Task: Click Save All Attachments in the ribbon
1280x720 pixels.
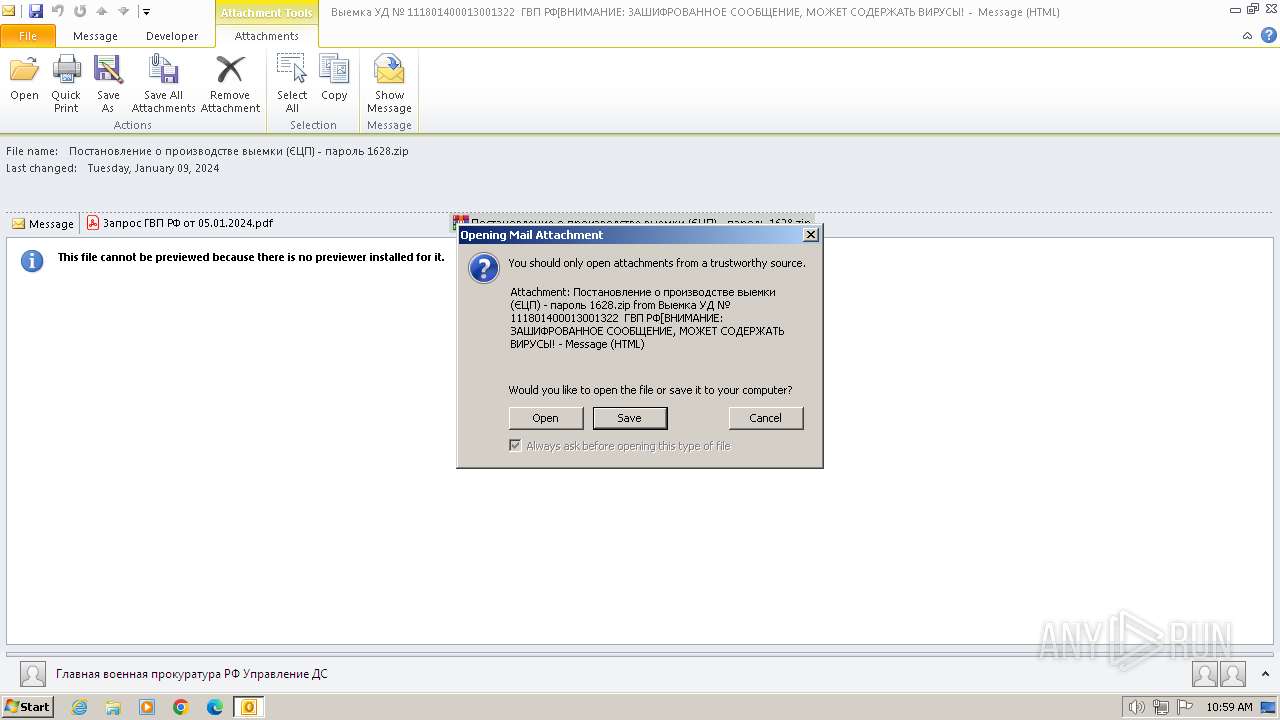Action: tap(163, 84)
